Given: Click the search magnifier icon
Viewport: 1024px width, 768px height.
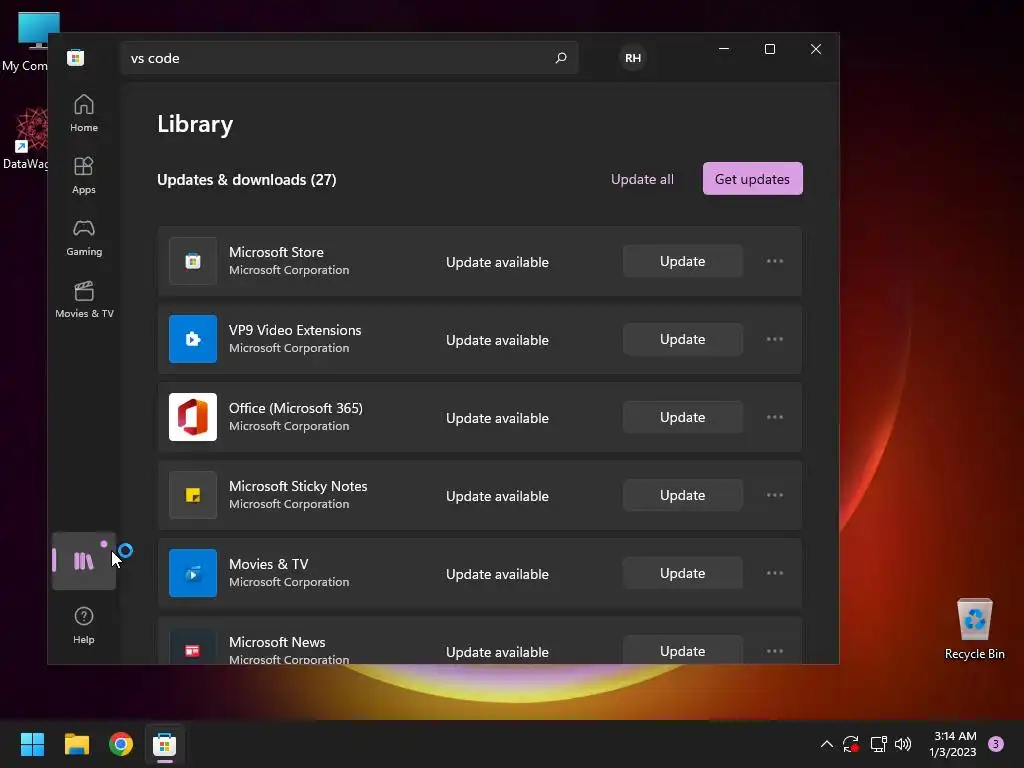Looking at the screenshot, I should [560, 57].
